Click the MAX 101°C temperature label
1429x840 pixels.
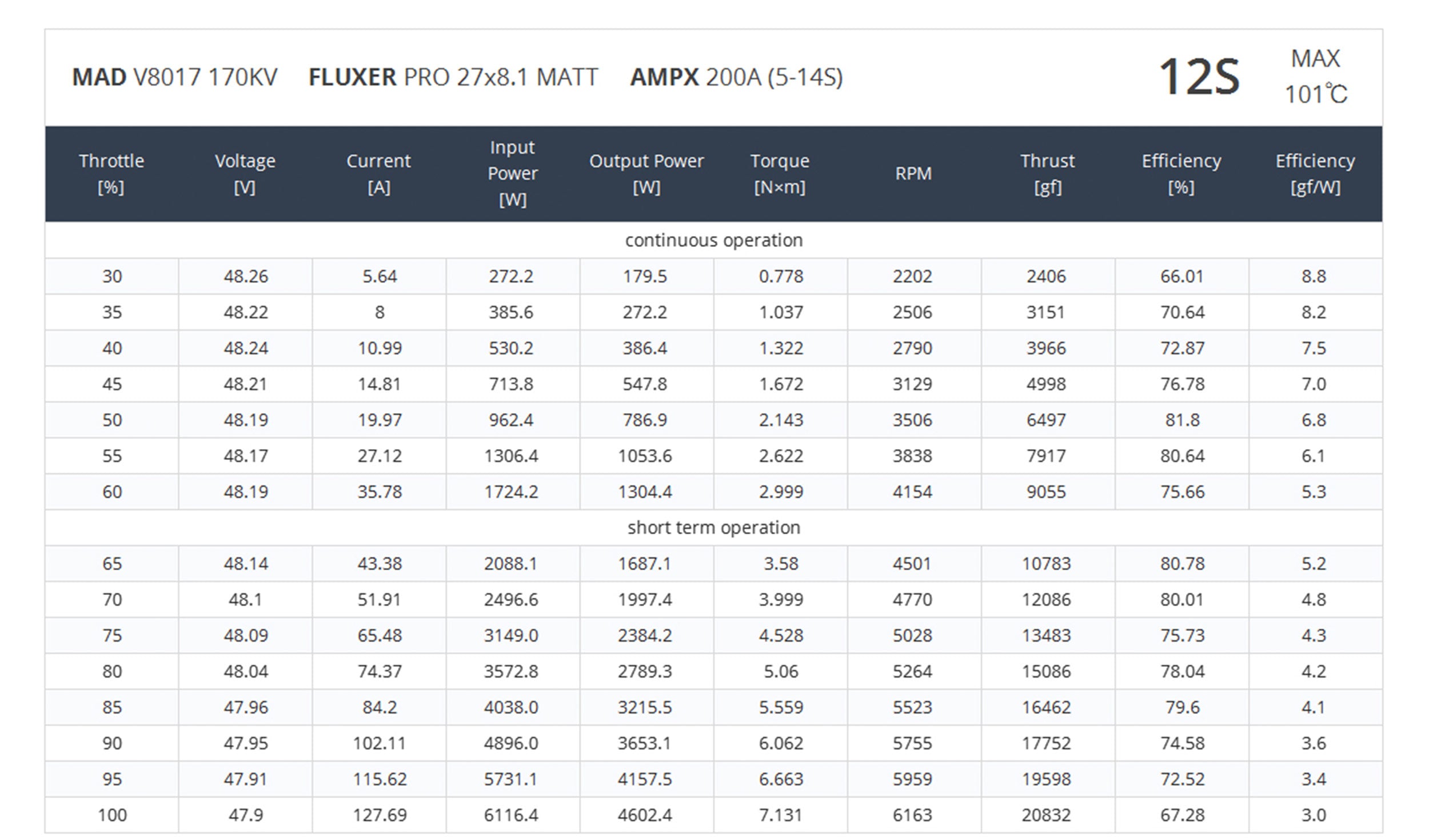point(1316,77)
